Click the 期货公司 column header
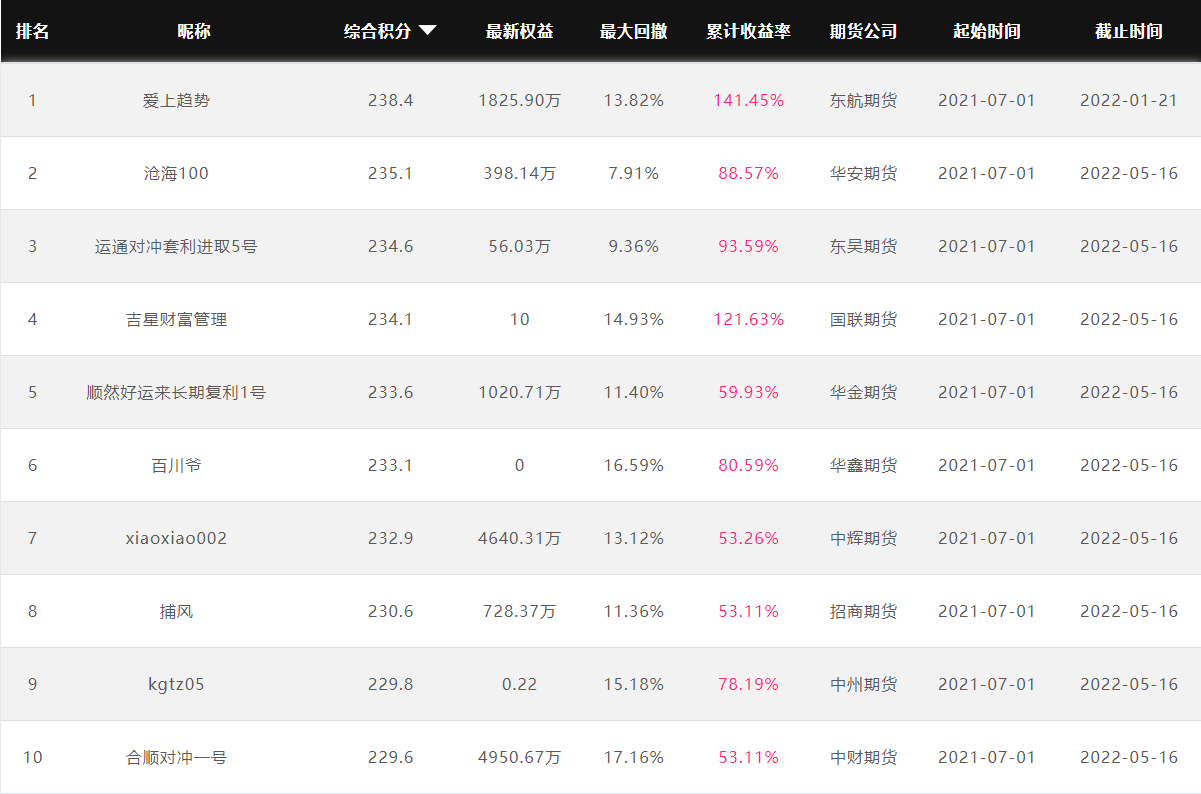 [863, 31]
